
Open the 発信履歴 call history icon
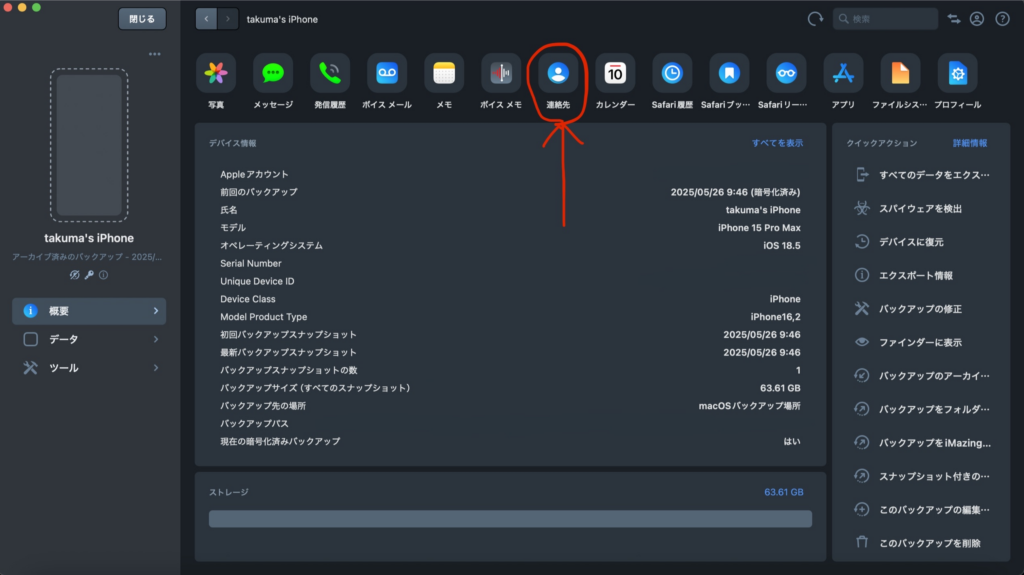[x=330, y=73]
